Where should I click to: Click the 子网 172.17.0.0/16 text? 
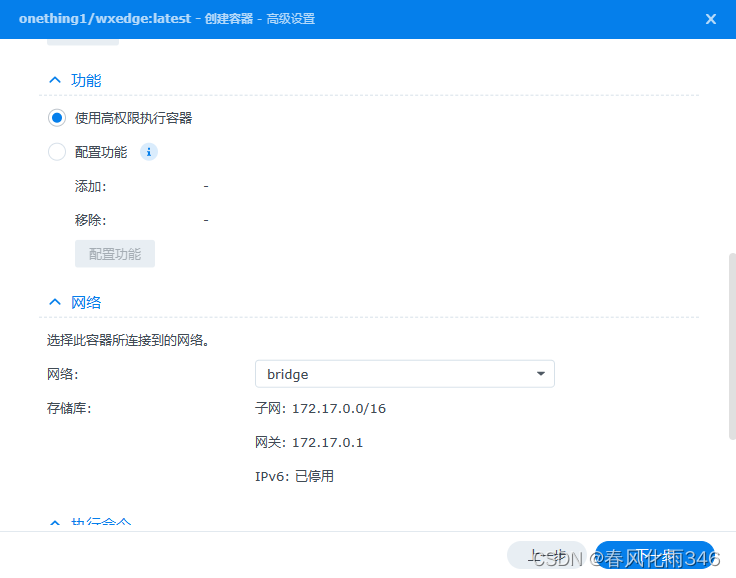click(x=320, y=408)
